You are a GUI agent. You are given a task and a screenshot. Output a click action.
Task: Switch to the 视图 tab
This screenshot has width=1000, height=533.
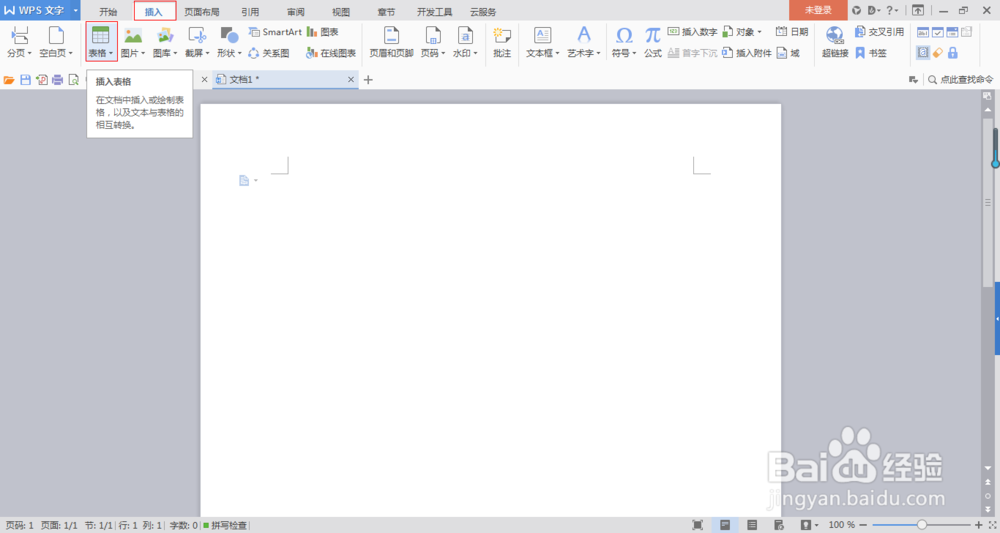pyautogui.click(x=341, y=11)
